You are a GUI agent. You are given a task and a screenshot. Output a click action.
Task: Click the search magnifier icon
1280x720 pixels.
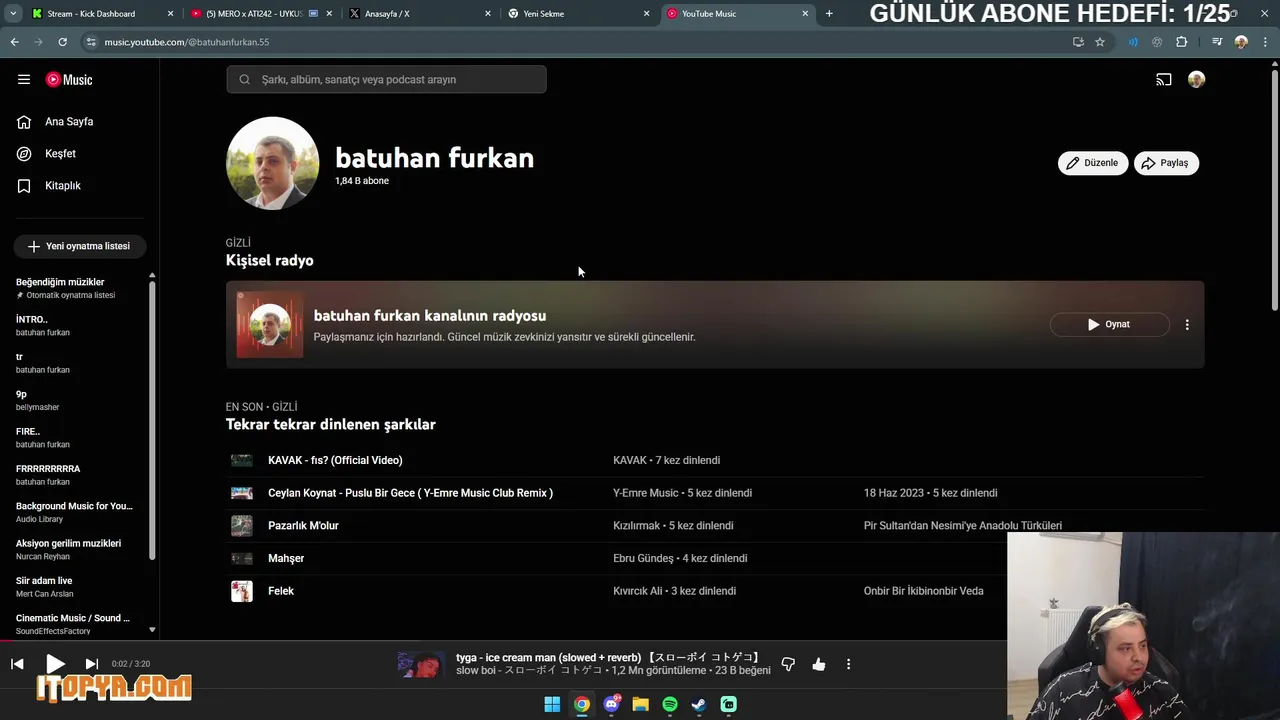pos(244,80)
